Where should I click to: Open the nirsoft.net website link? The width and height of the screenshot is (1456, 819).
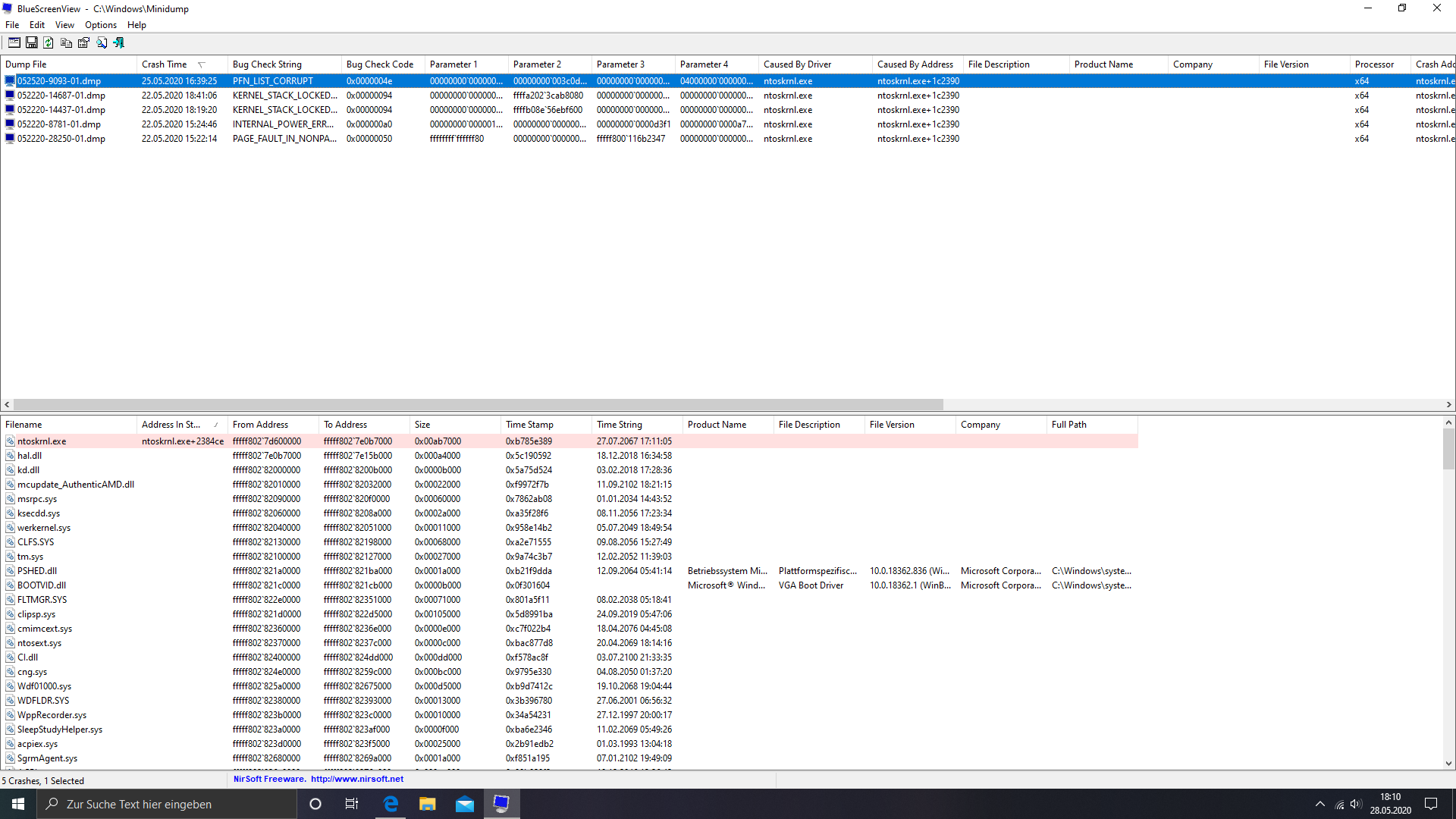[356, 779]
